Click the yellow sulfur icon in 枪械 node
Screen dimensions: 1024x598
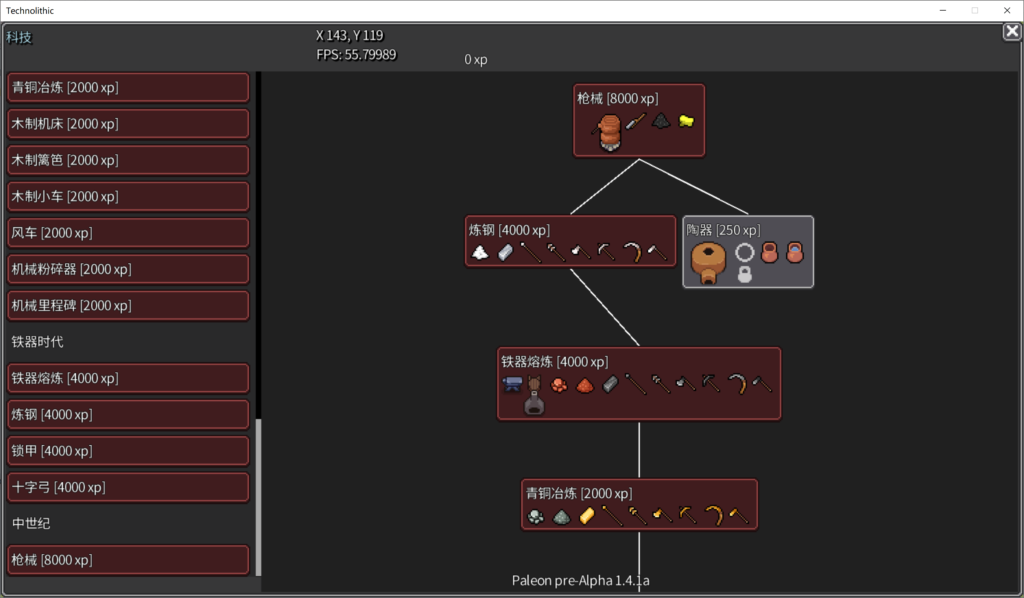point(686,121)
